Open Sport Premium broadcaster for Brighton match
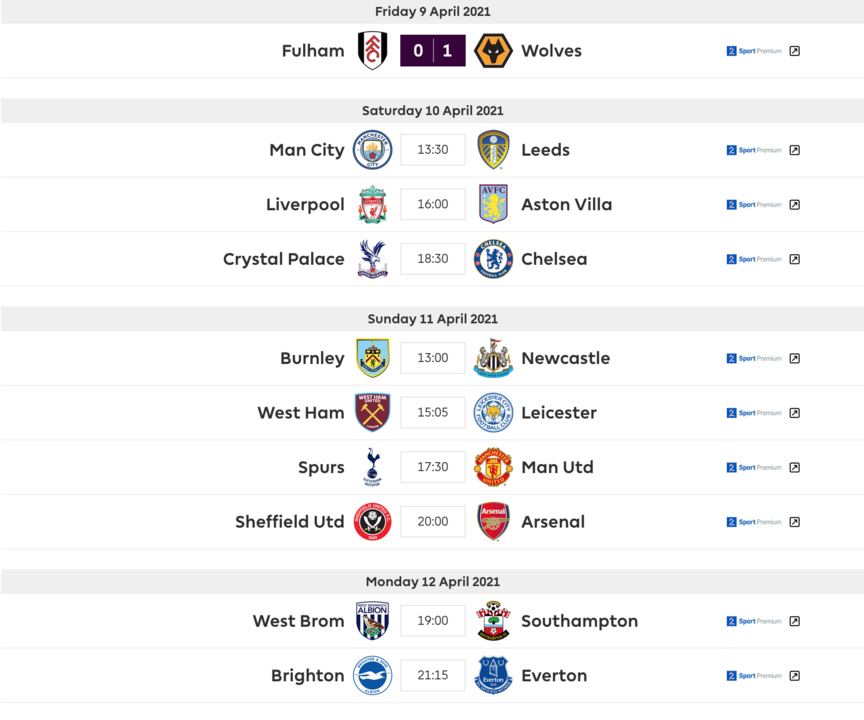Screen dimensions: 864x720 (754, 676)
